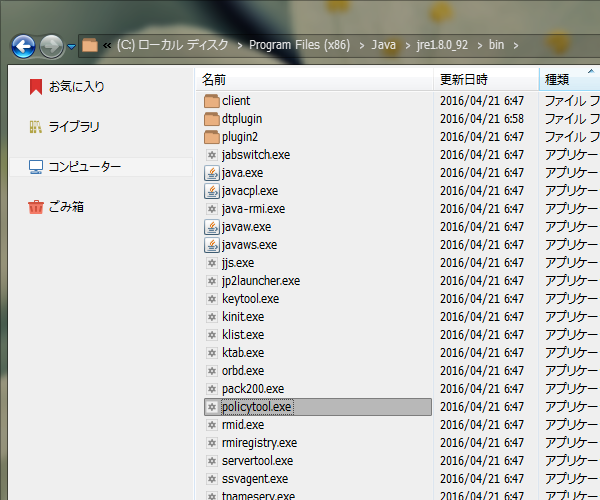Navigate to Program Files (x86) breadcrumb
This screenshot has width=600, height=500.
tap(300, 45)
